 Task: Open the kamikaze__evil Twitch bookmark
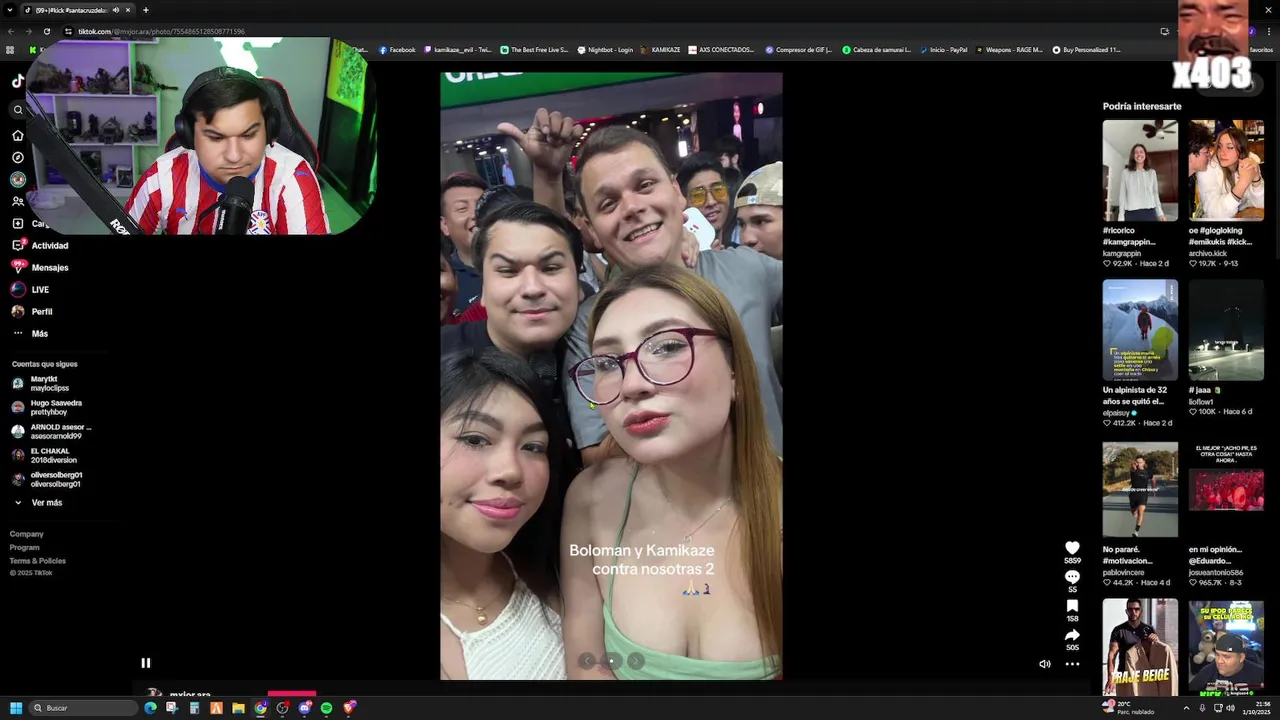(x=458, y=49)
